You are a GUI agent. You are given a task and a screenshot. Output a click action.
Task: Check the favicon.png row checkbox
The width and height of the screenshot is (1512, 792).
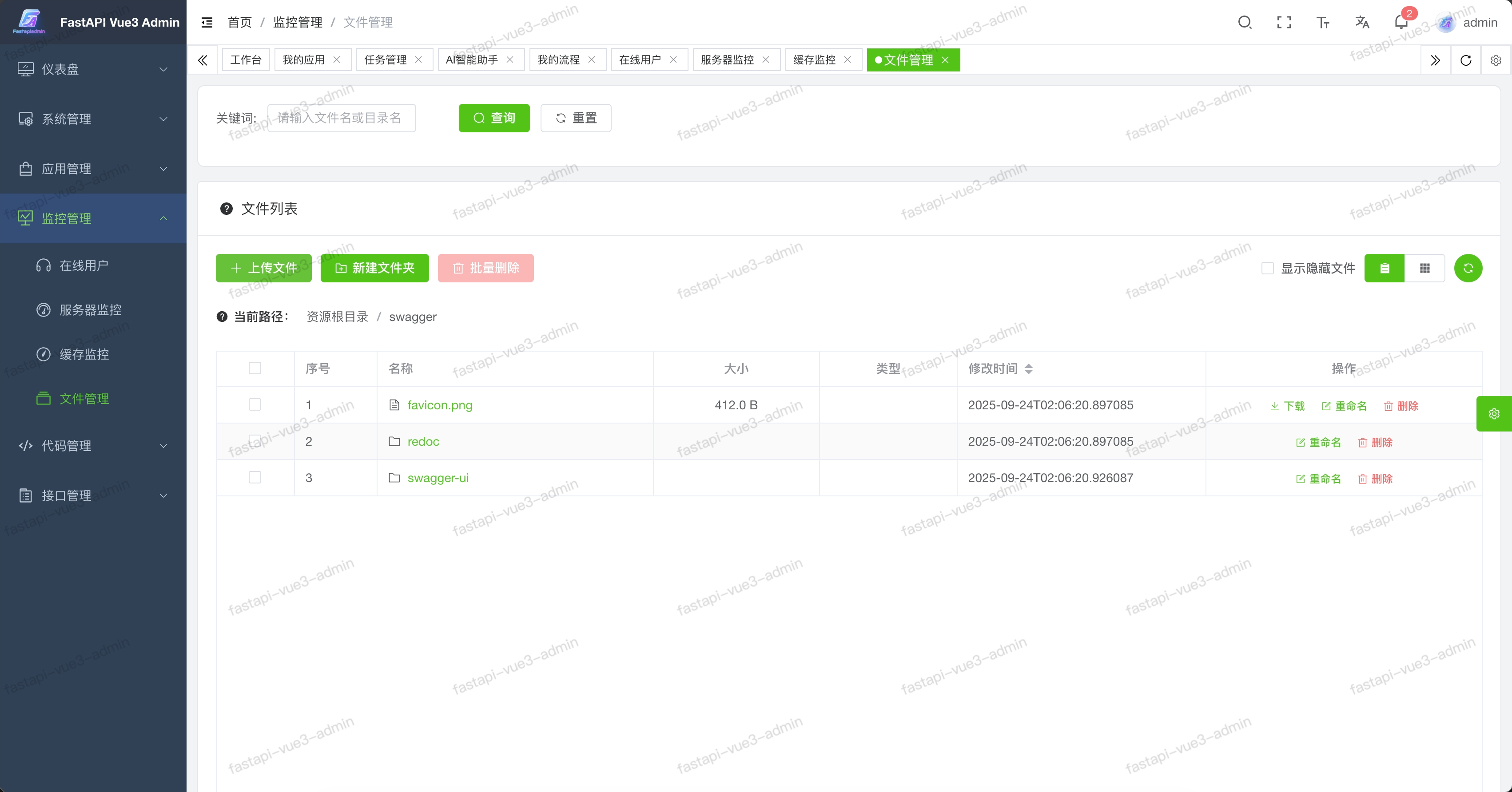point(255,405)
